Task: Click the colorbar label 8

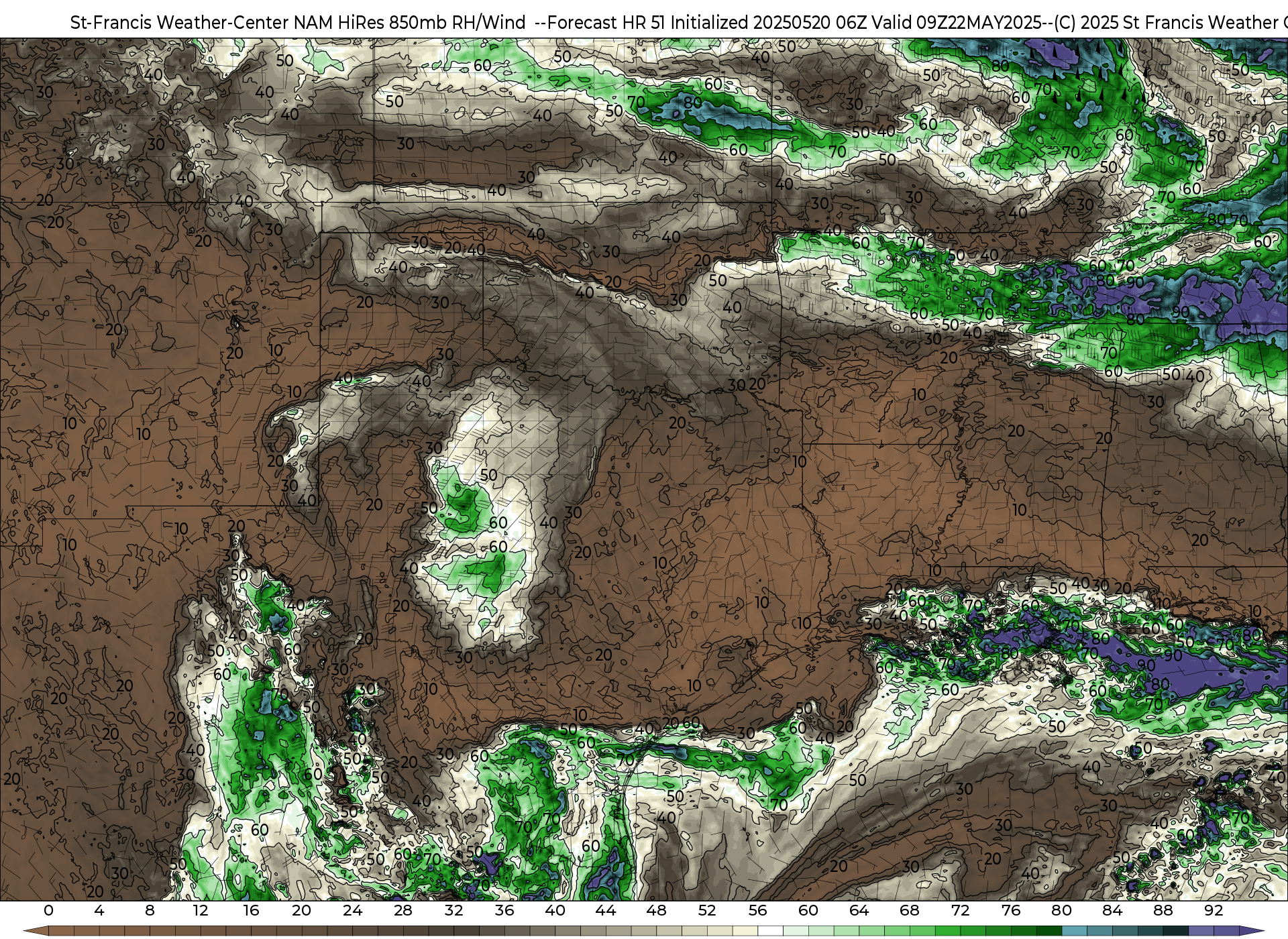Action: pyautogui.click(x=150, y=911)
